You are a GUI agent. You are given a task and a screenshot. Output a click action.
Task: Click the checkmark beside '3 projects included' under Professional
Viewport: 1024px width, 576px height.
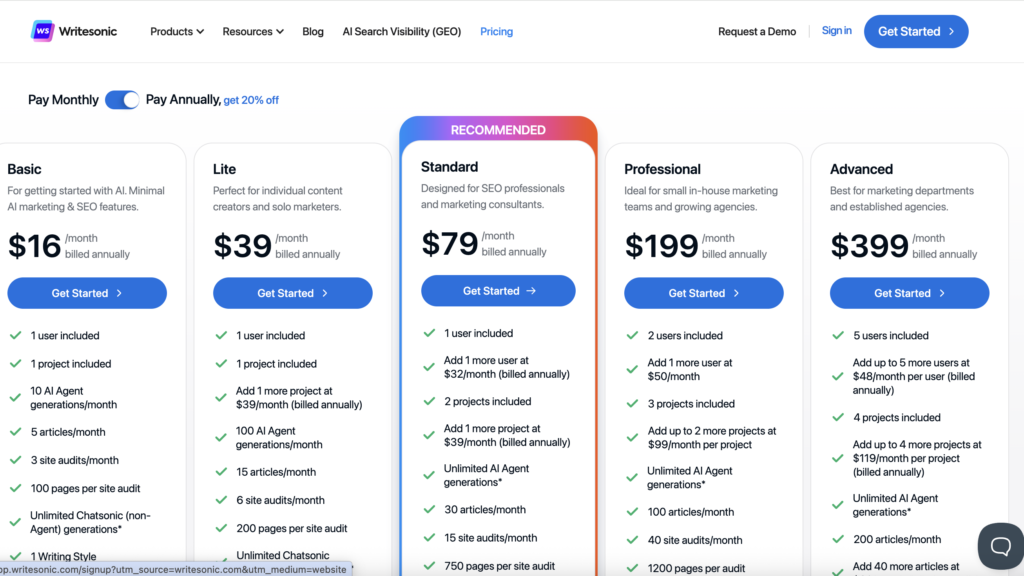631,403
